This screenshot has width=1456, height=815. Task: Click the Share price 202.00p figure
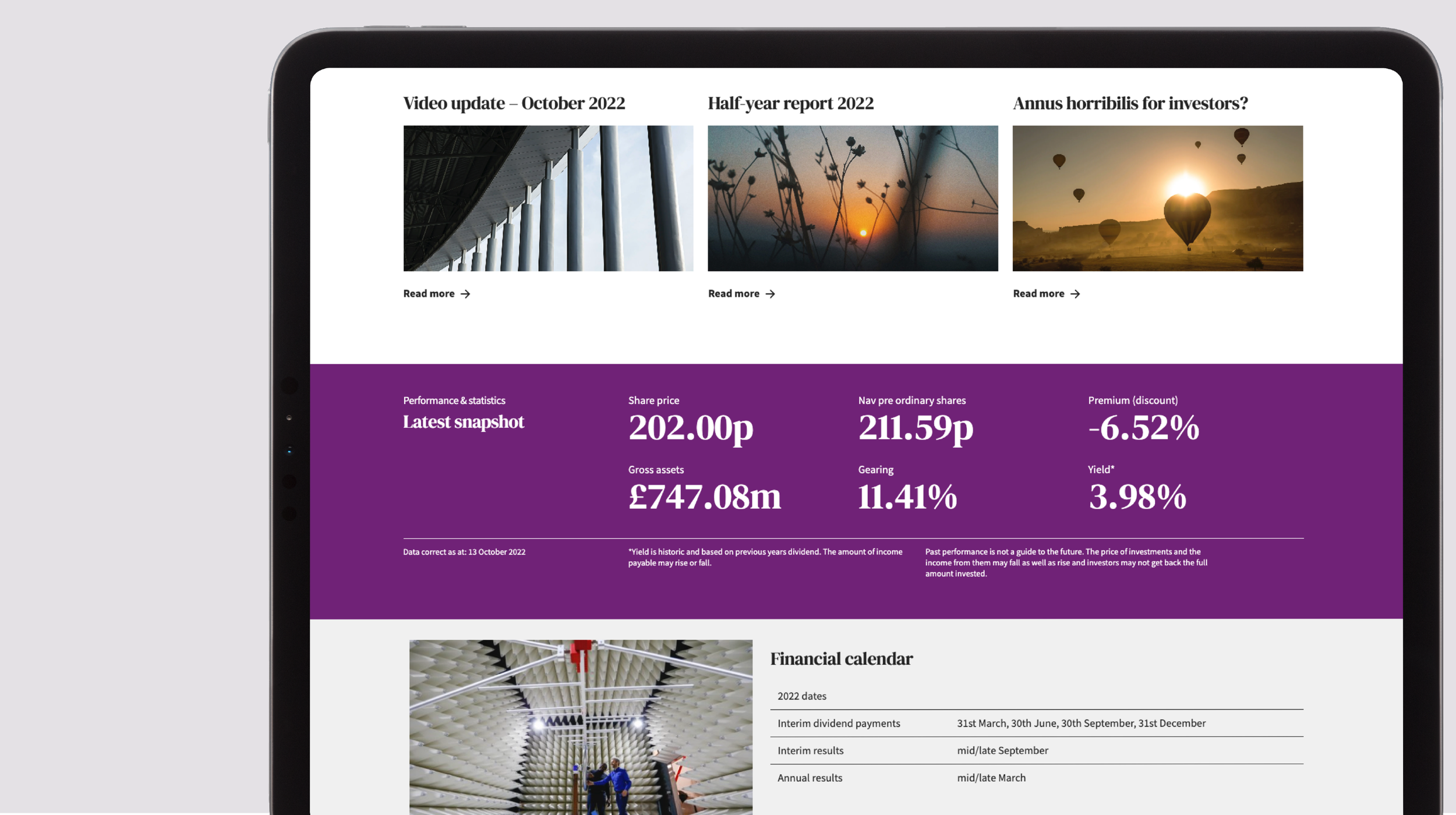tap(691, 428)
